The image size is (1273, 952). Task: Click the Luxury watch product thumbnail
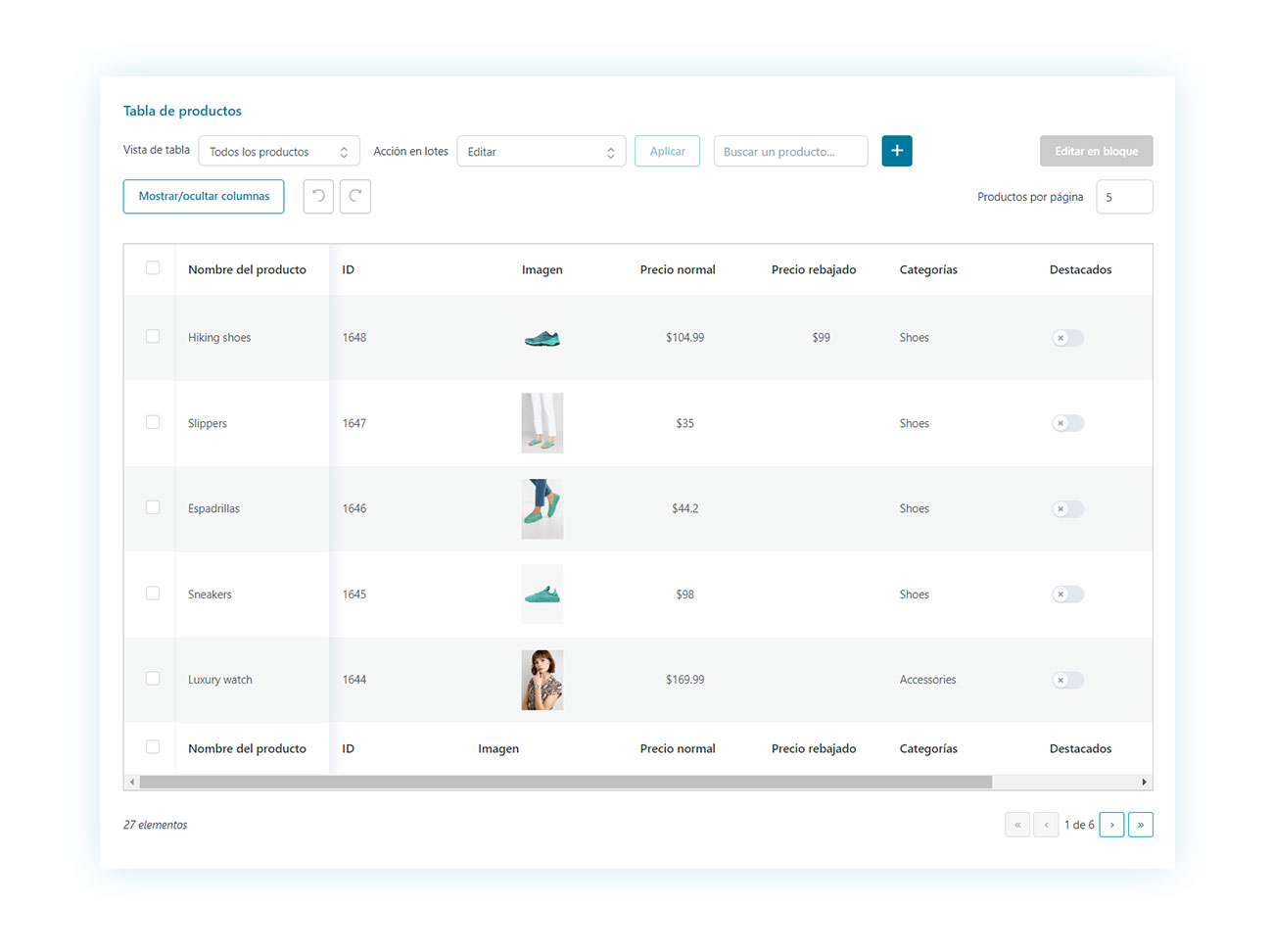(542, 680)
